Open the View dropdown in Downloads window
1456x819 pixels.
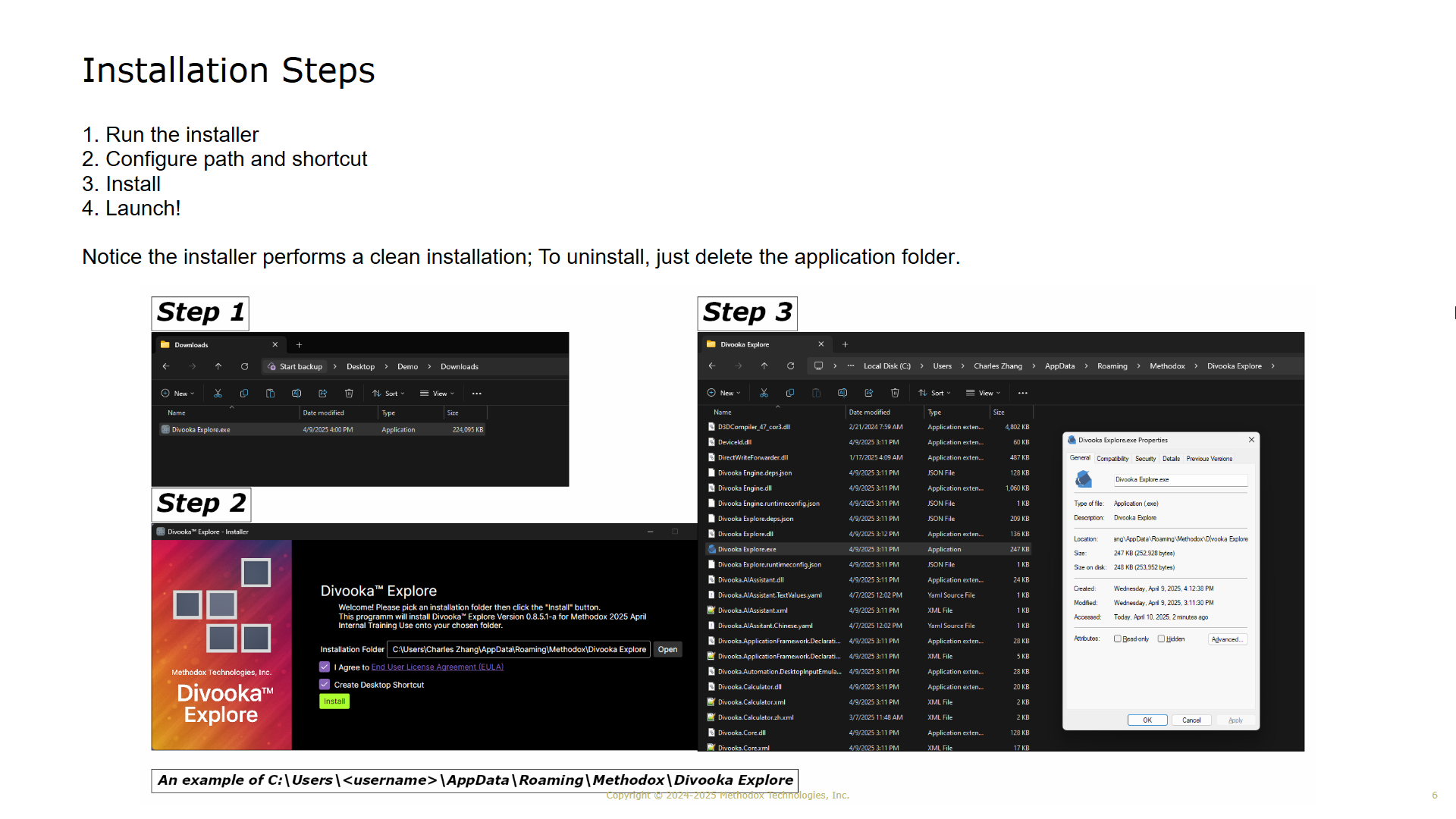(x=438, y=394)
